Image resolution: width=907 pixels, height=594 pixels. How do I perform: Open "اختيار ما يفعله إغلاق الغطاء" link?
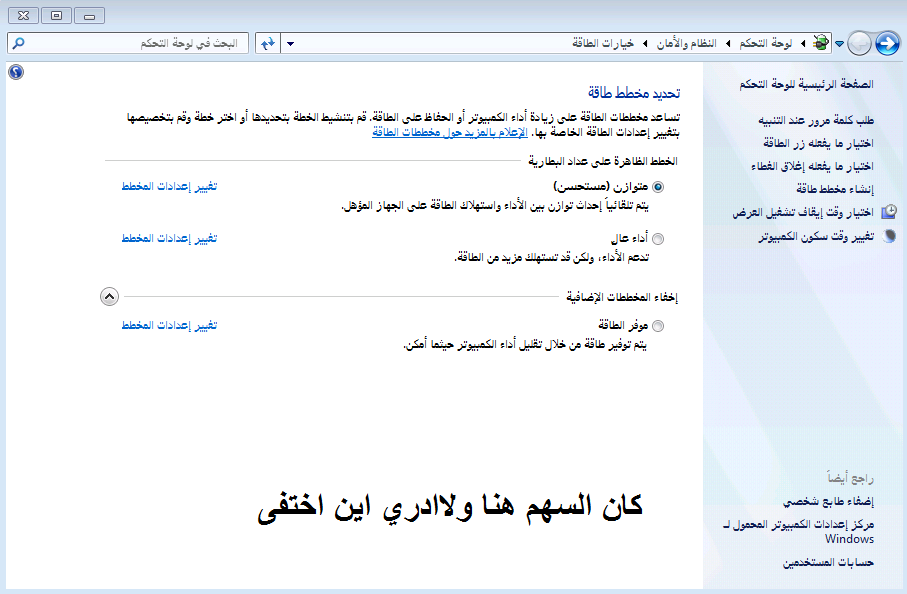[812, 167]
